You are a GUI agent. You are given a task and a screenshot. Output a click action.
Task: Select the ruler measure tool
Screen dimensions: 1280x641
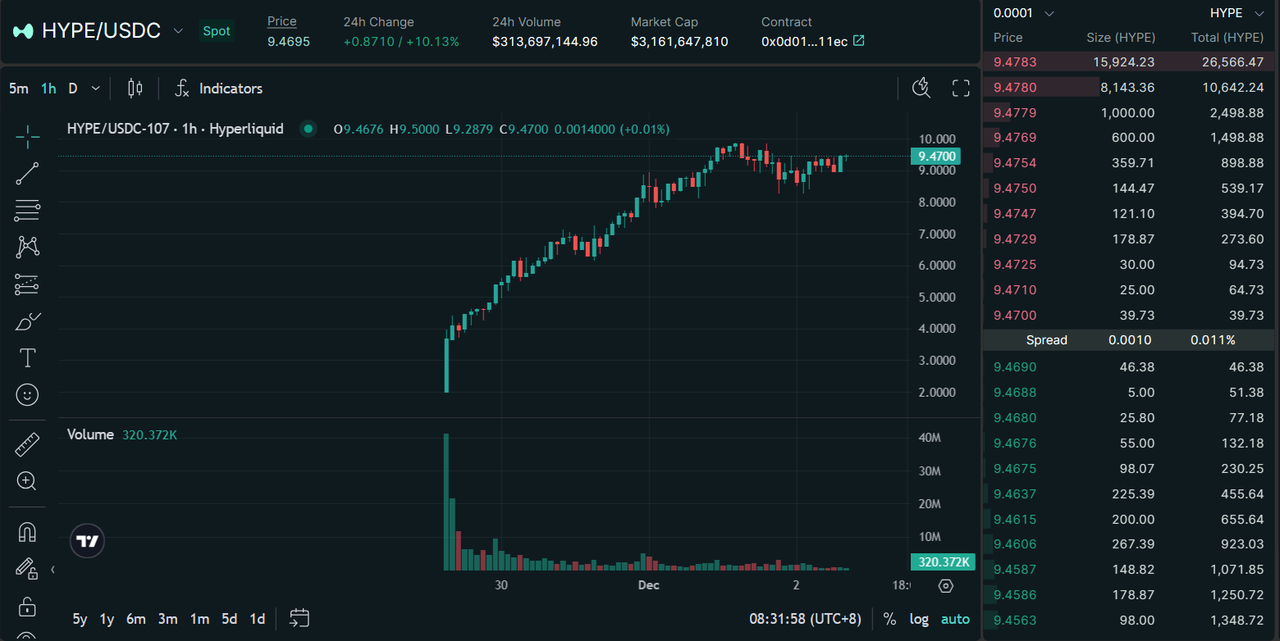click(x=28, y=444)
